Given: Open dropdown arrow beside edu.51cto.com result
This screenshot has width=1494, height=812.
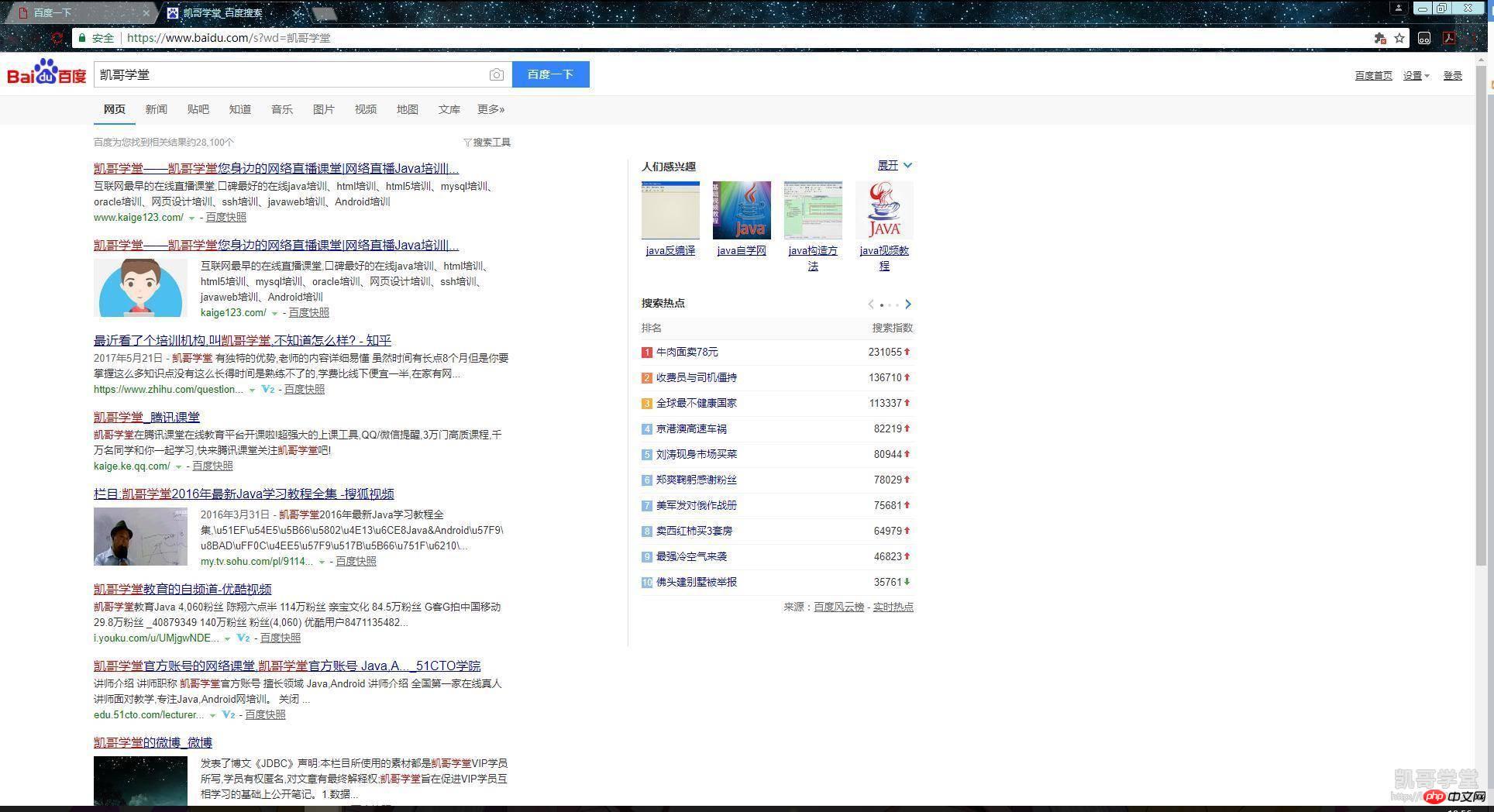Looking at the screenshot, I should tap(212, 715).
